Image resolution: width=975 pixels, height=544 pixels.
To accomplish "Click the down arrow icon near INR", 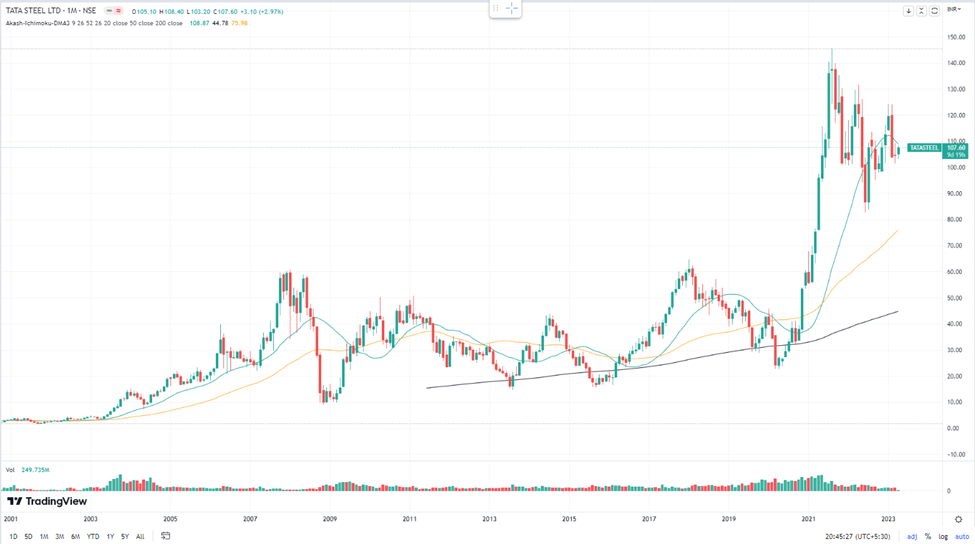I will [x=909, y=11].
